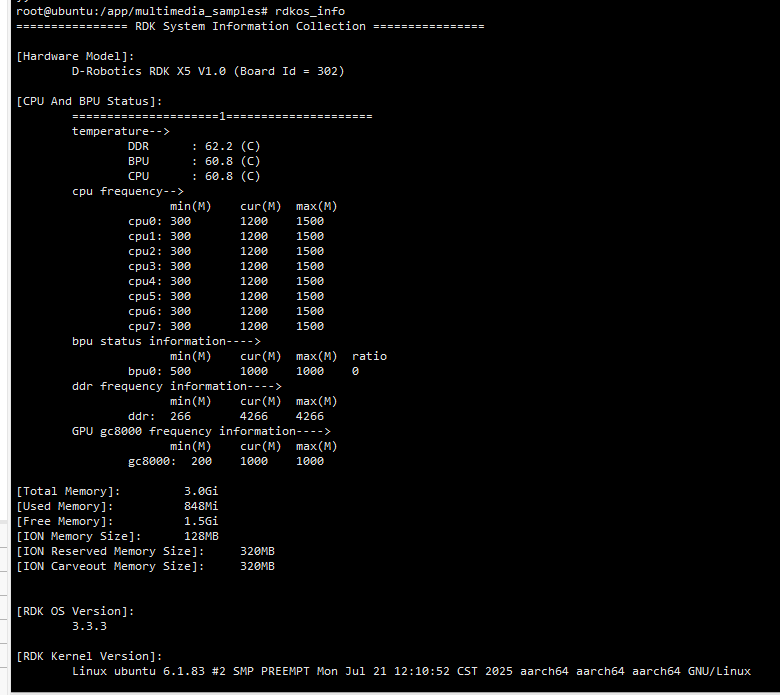Click the rdkos_info command in the prompt
Screen dimensions: 780x695
(310, 10)
